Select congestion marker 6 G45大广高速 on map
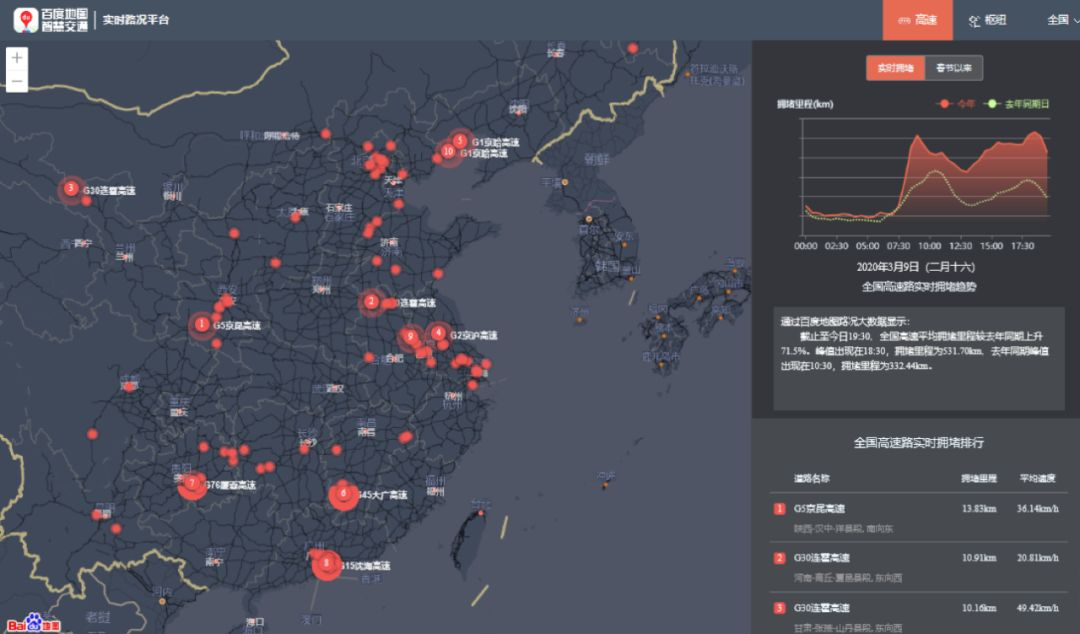This screenshot has height=634, width=1080. 343,494
